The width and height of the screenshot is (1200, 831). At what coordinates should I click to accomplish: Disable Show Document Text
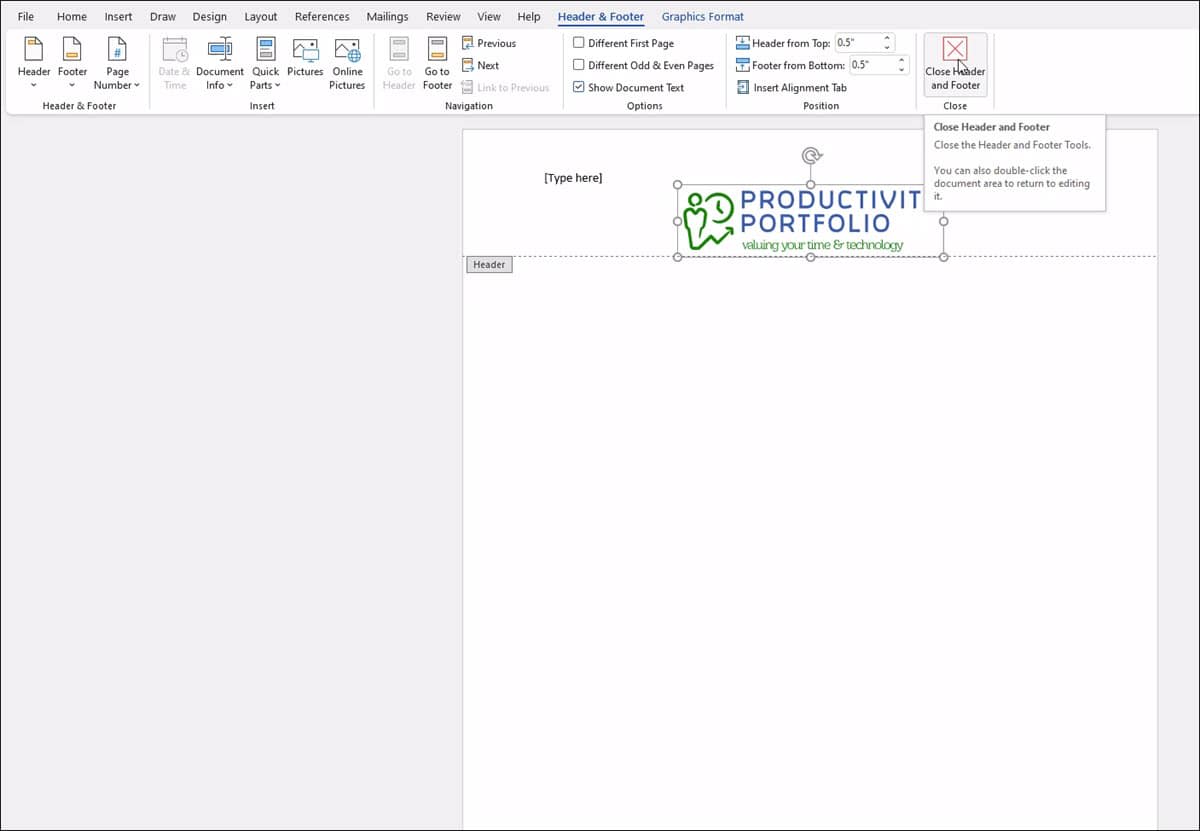pyautogui.click(x=578, y=87)
